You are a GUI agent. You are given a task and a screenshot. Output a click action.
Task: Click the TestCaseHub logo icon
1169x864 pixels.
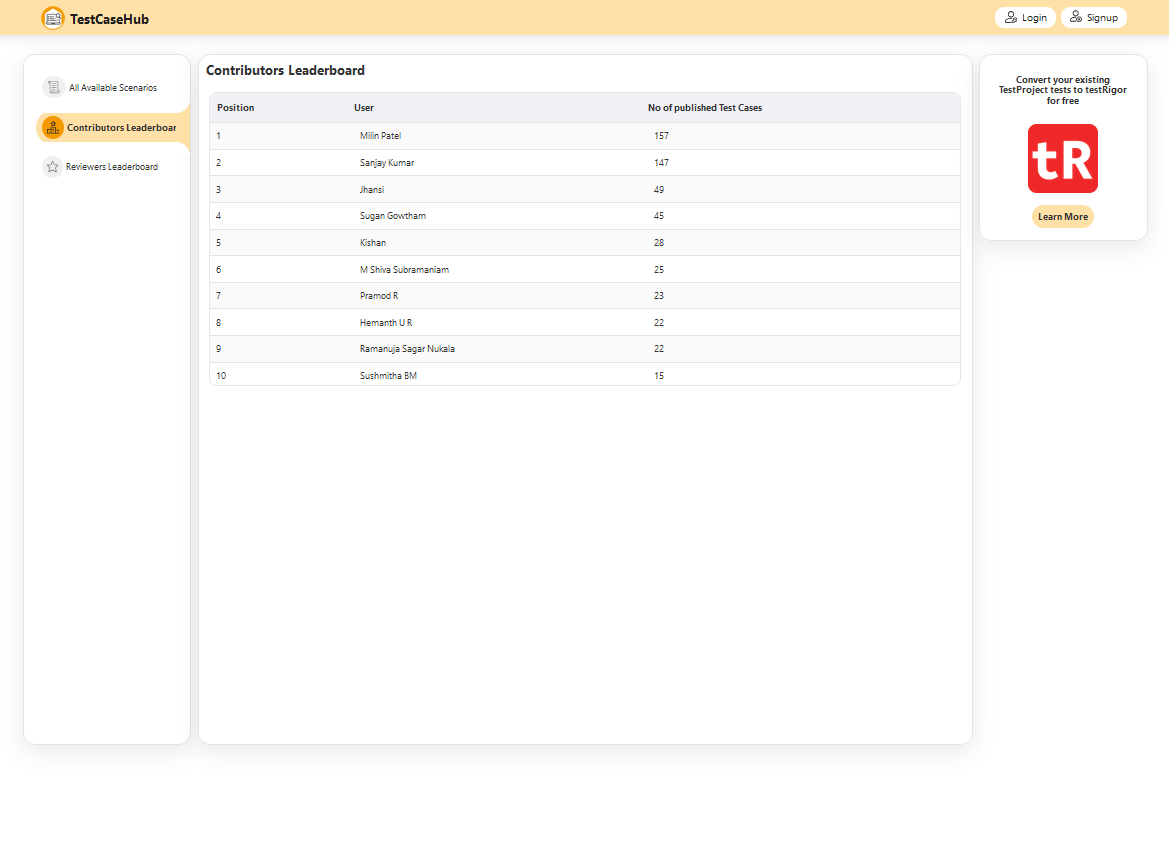pyautogui.click(x=53, y=18)
